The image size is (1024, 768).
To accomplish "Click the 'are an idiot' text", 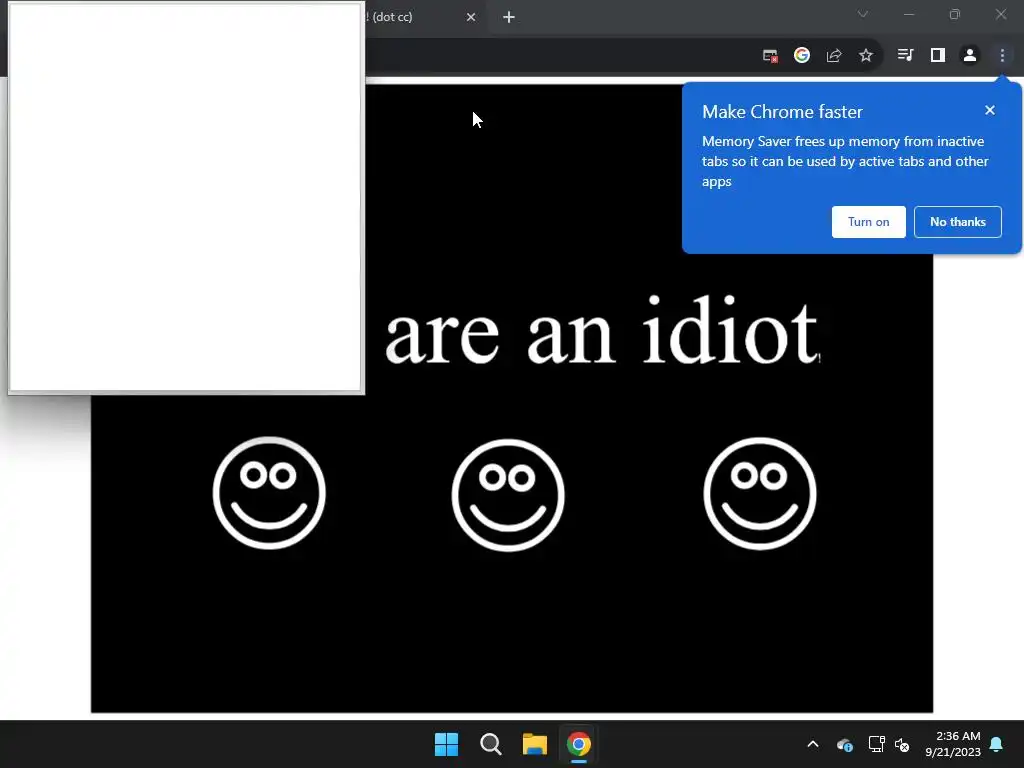I will pos(601,332).
